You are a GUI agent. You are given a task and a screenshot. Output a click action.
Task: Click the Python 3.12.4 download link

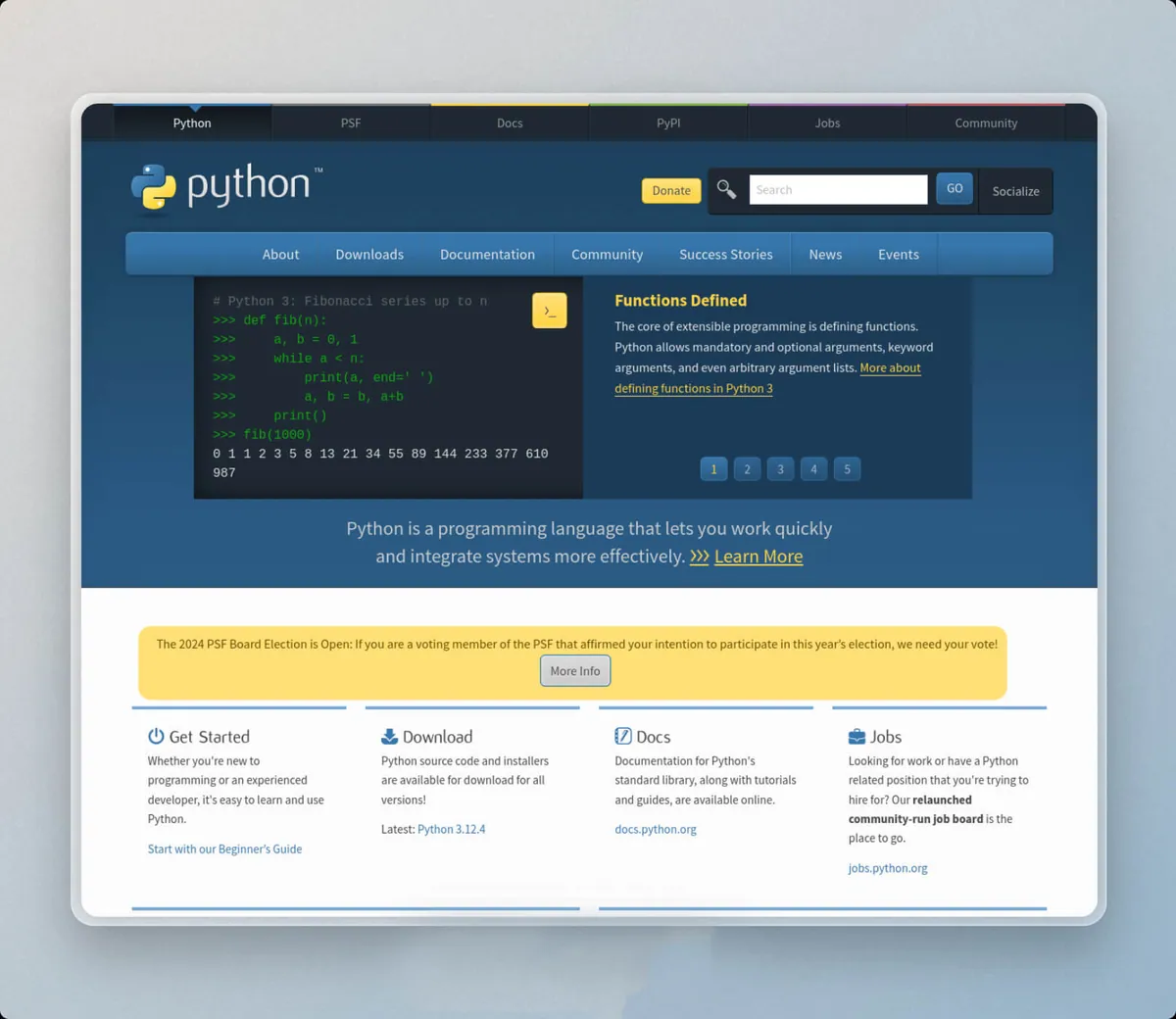click(451, 829)
